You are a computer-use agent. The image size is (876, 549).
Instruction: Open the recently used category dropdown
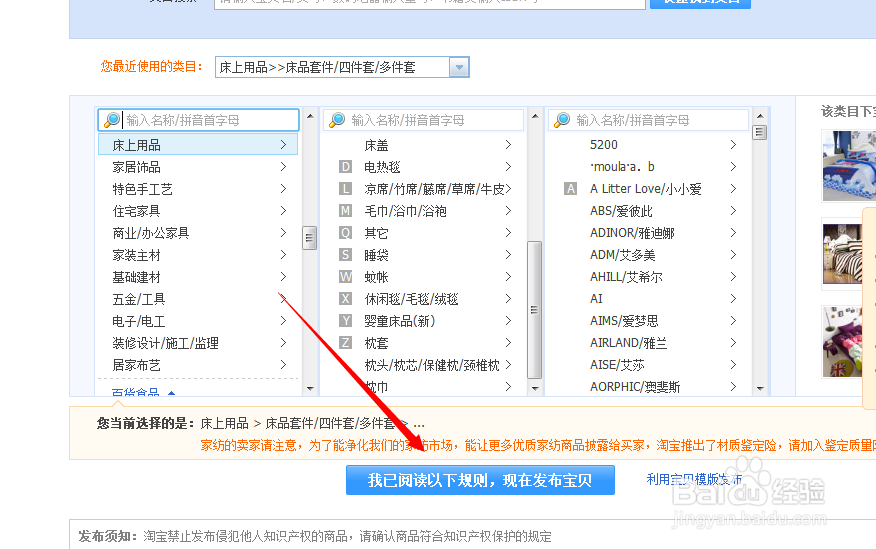point(459,68)
